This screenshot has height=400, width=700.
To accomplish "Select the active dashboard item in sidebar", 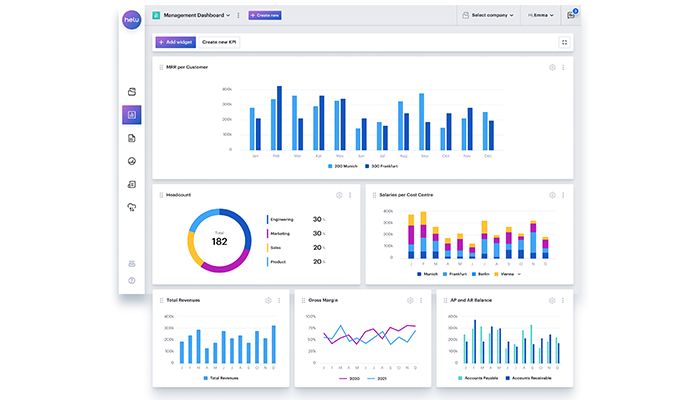I will pos(131,114).
